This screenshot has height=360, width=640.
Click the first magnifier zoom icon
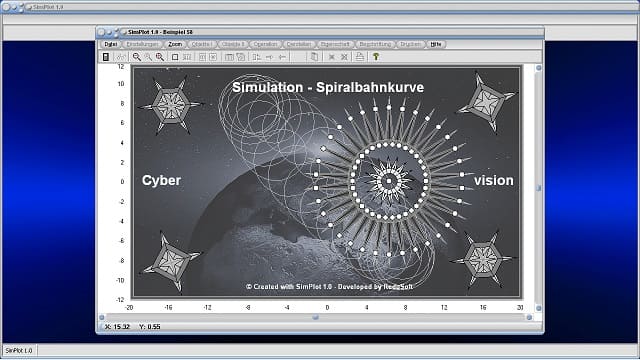(x=137, y=57)
